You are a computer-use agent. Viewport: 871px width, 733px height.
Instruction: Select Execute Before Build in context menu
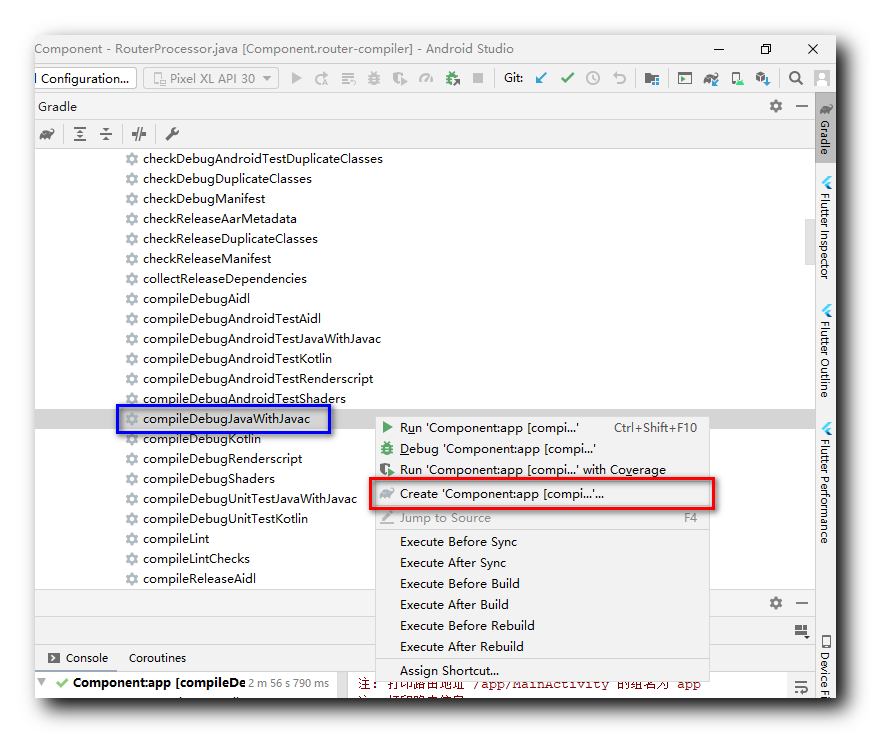tap(542, 584)
